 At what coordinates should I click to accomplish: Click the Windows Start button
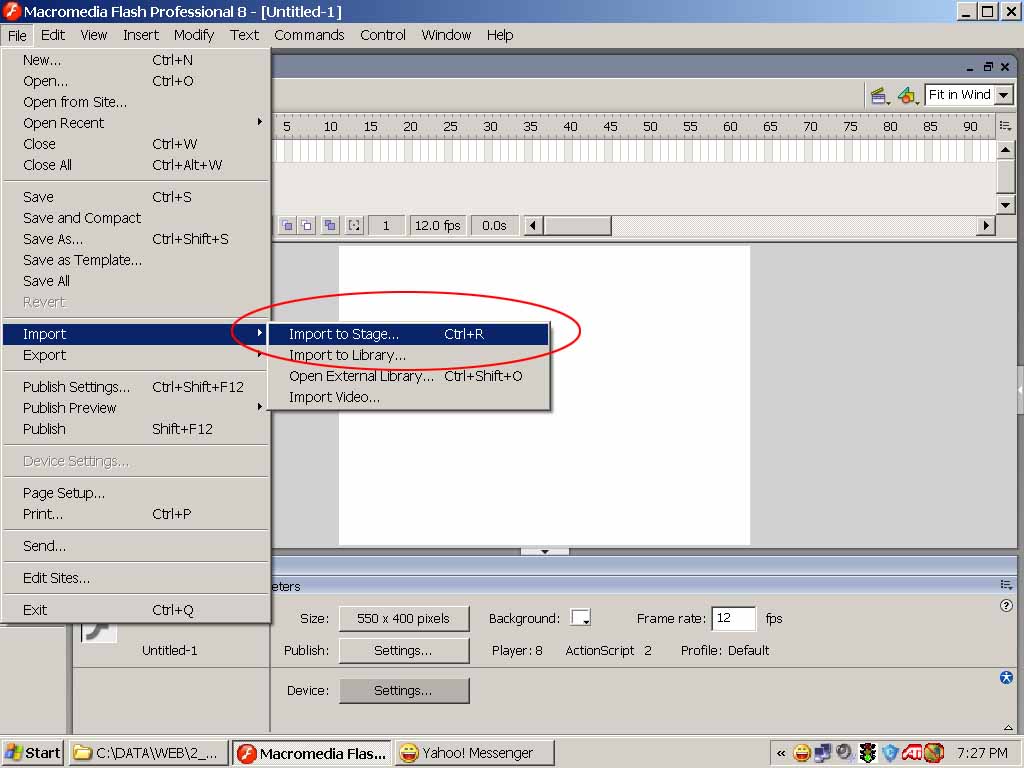click(33, 753)
